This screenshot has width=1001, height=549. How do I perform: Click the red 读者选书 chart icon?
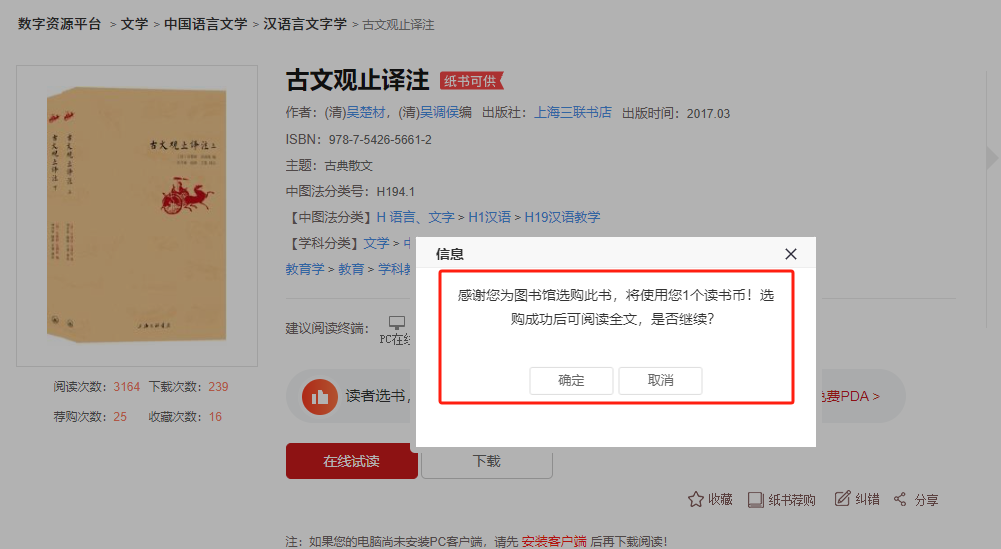[320, 396]
